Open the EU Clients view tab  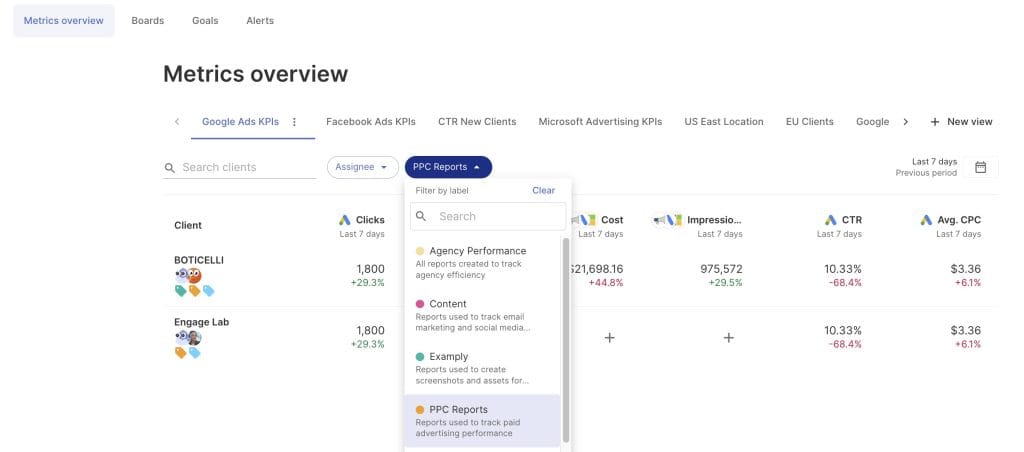tap(810, 121)
